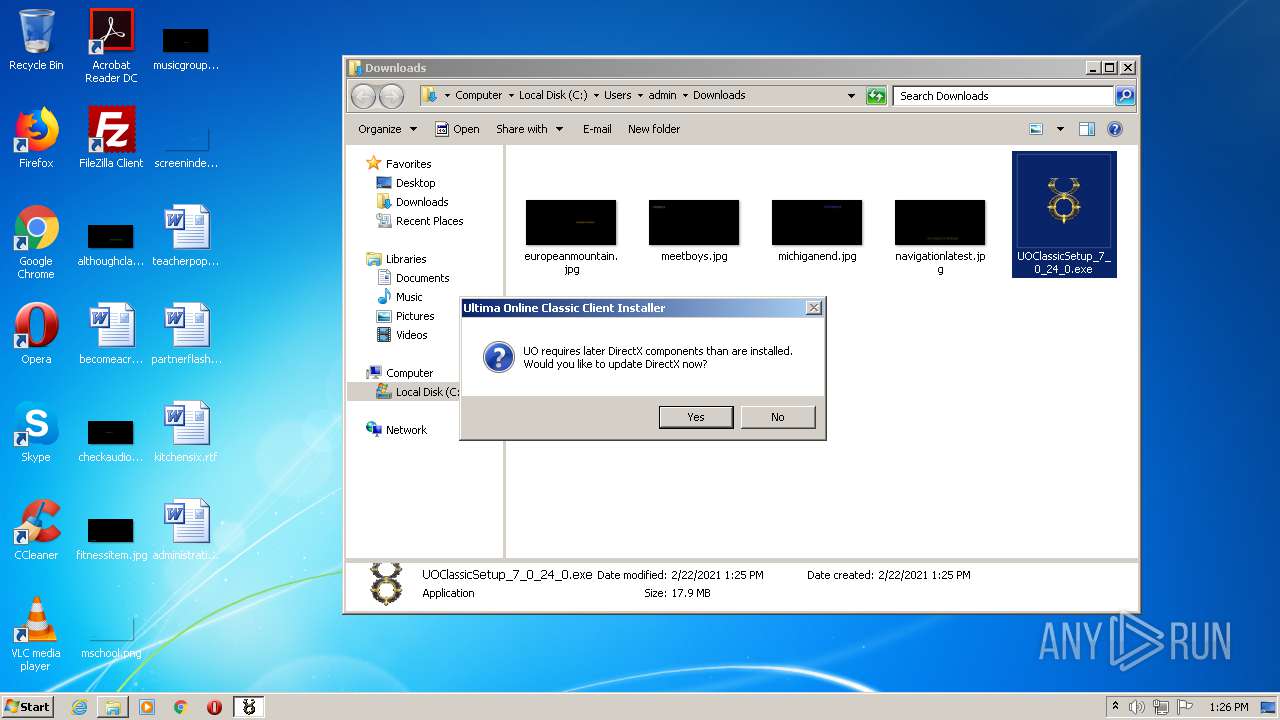Select the michiganend.jpg thumbnail

pos(817,222)
